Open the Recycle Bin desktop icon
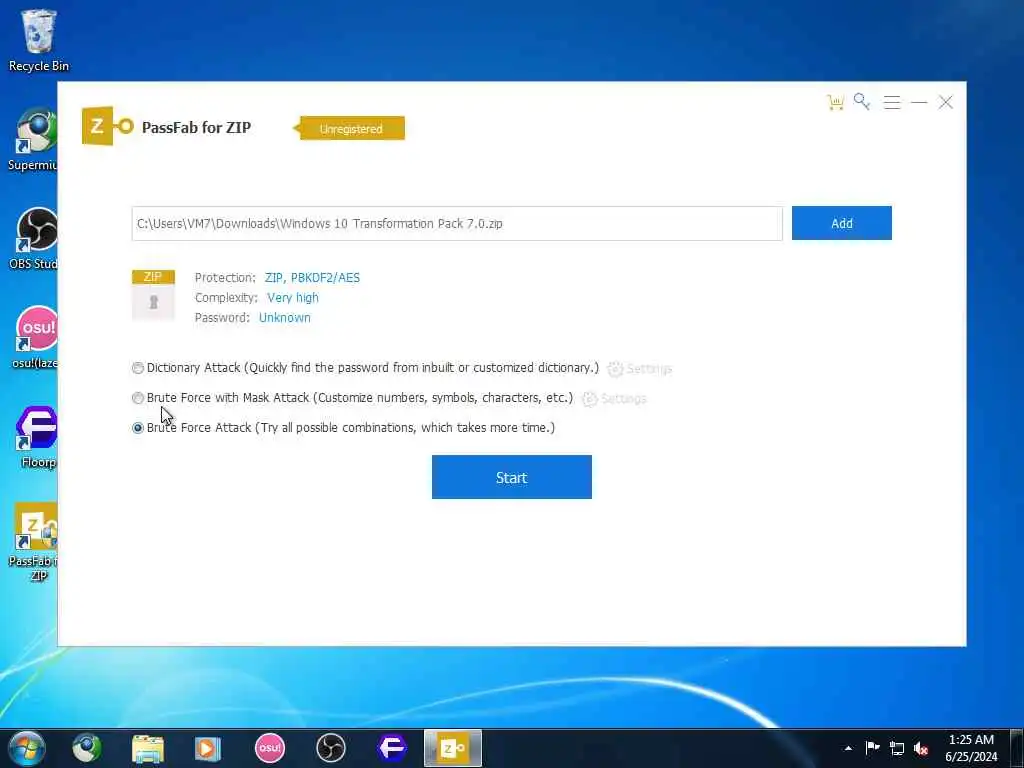This screenshot has width=1024, height=768. [38, 40]
